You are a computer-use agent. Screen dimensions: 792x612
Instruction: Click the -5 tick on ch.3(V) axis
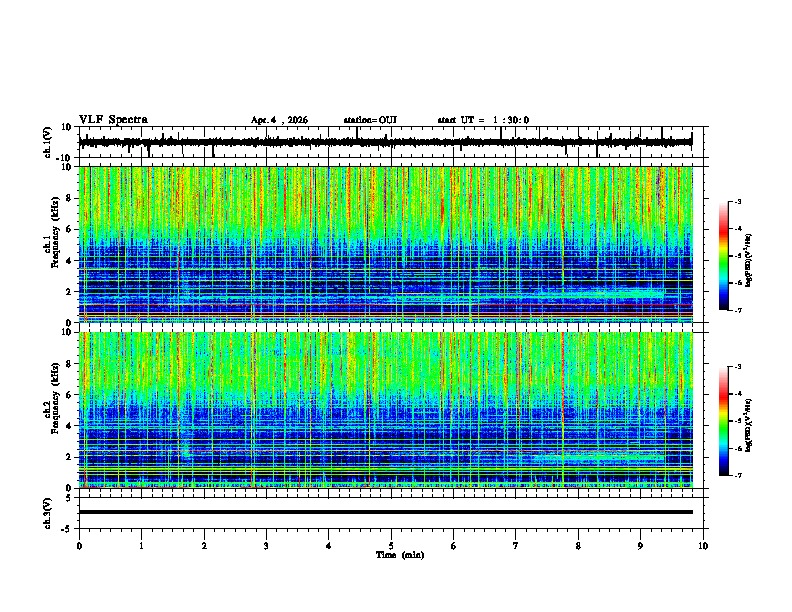pos(67,529)
